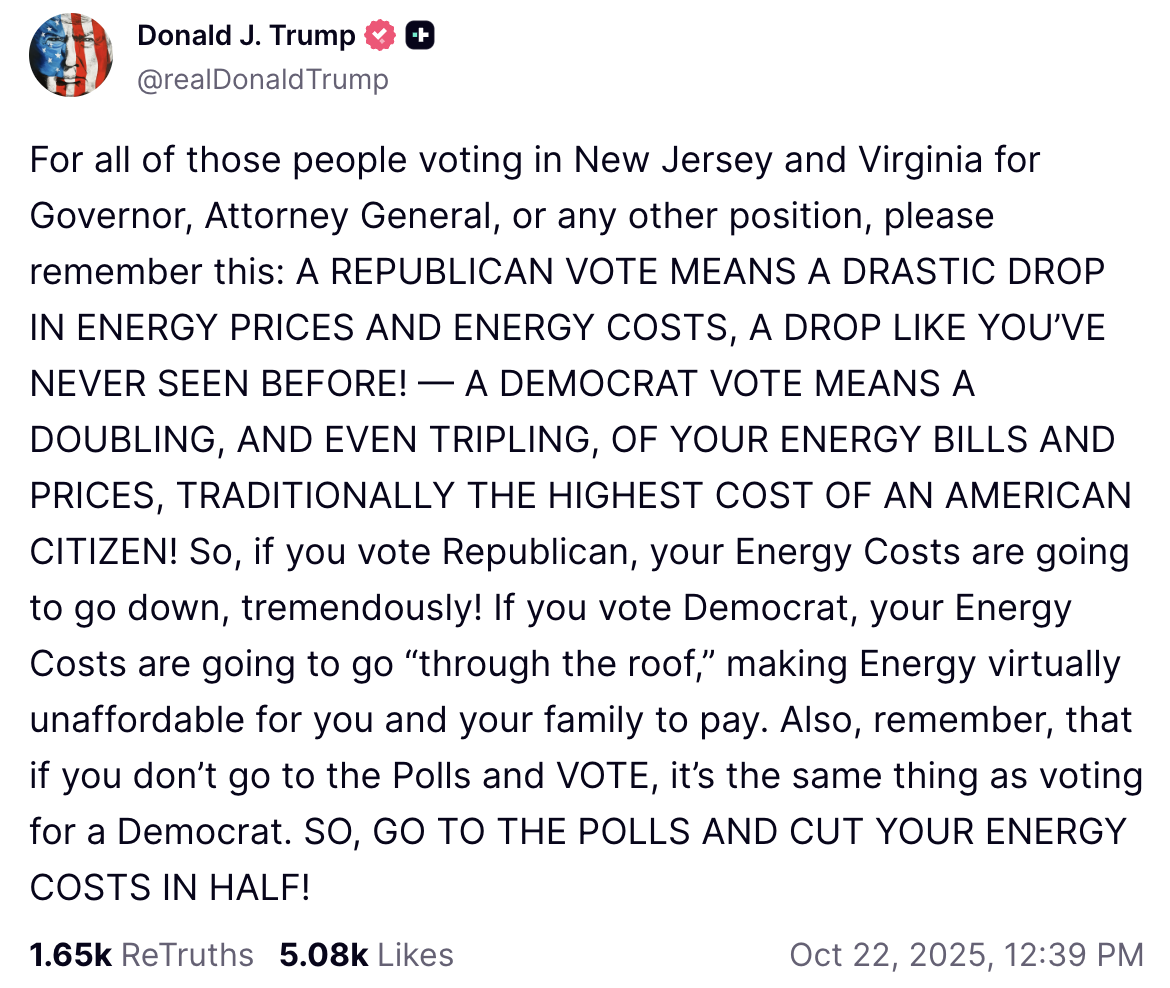Click the 1.65k ReTruths number

pyautogui.click(x=70, y=954)
